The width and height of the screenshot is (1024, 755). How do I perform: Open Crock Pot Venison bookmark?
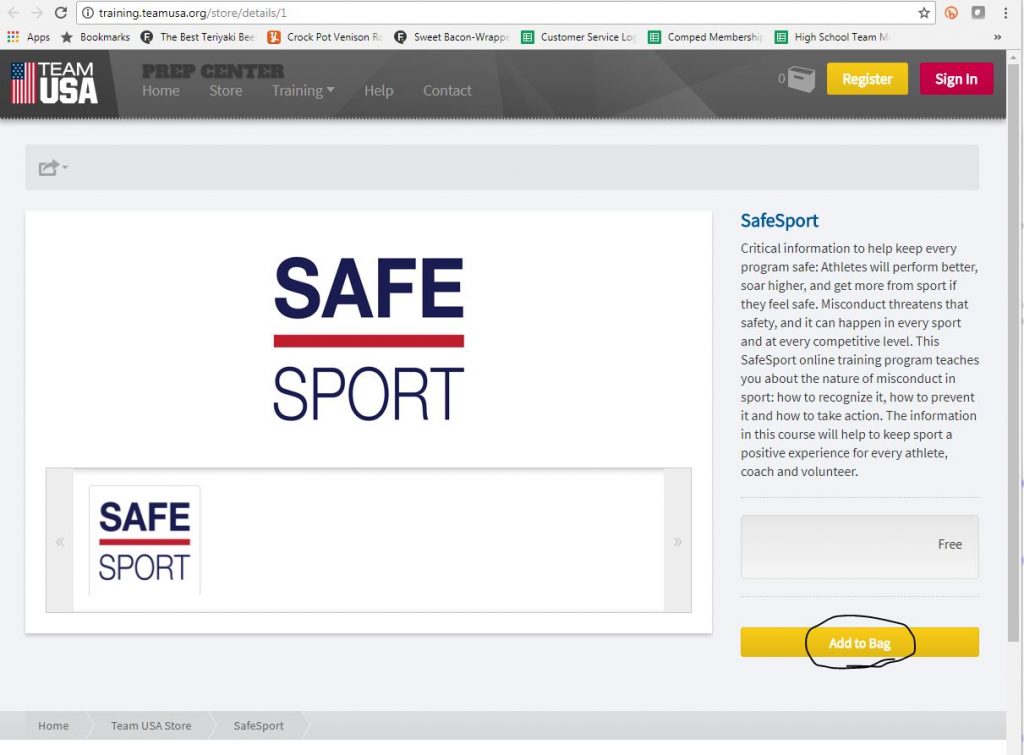[326, 37]
